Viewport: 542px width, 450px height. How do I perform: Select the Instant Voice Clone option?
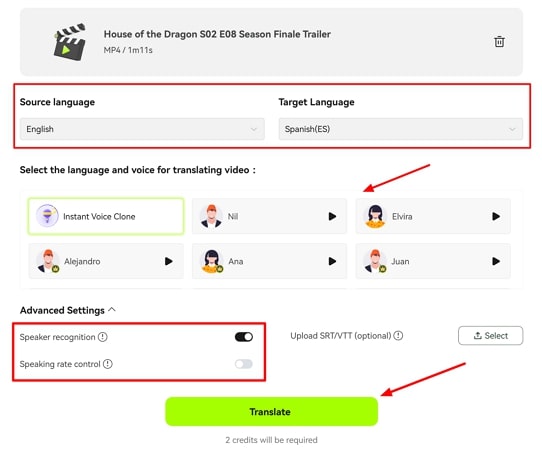[106, 216]
